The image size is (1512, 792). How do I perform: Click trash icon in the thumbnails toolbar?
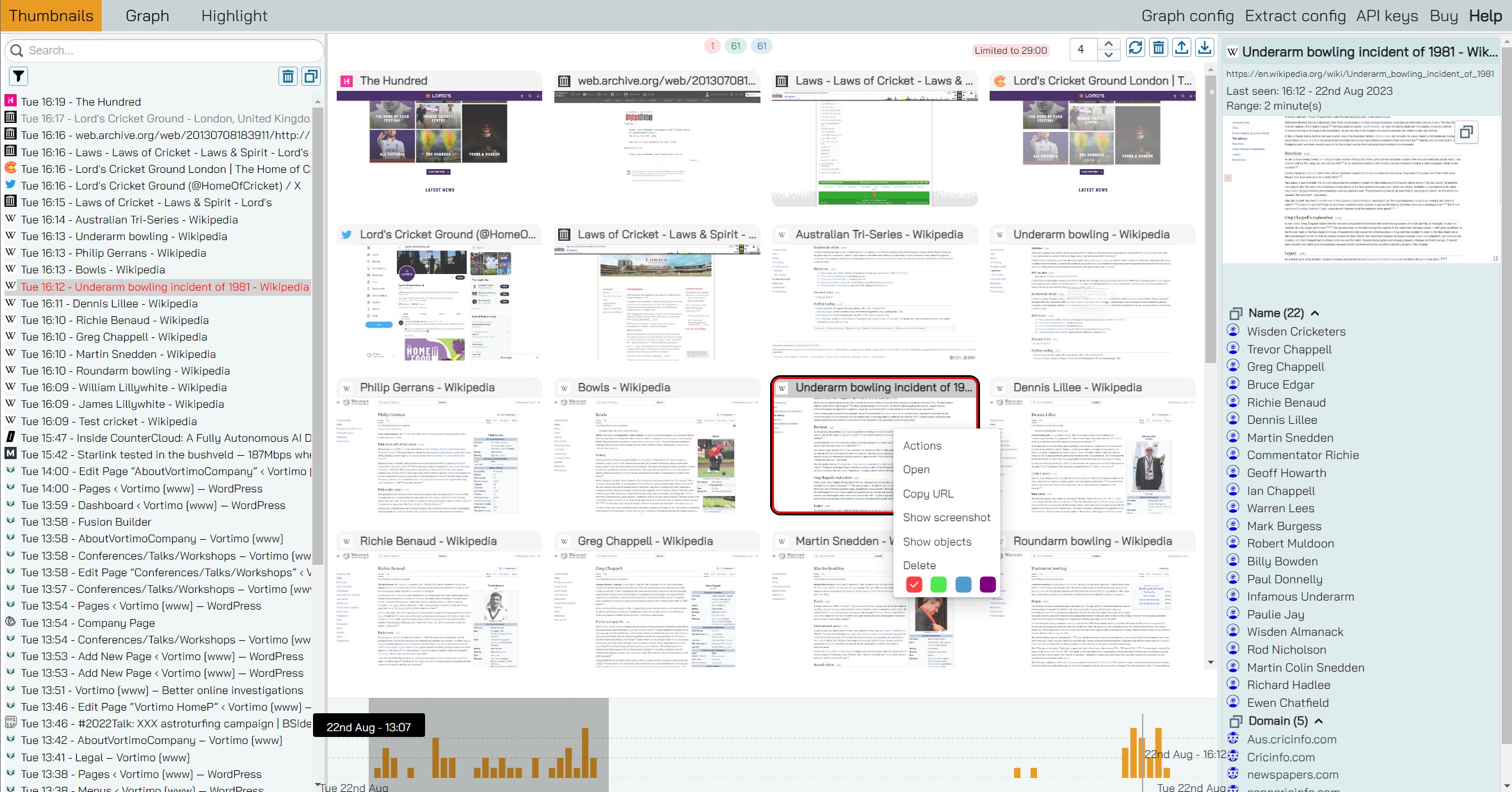1159,48
